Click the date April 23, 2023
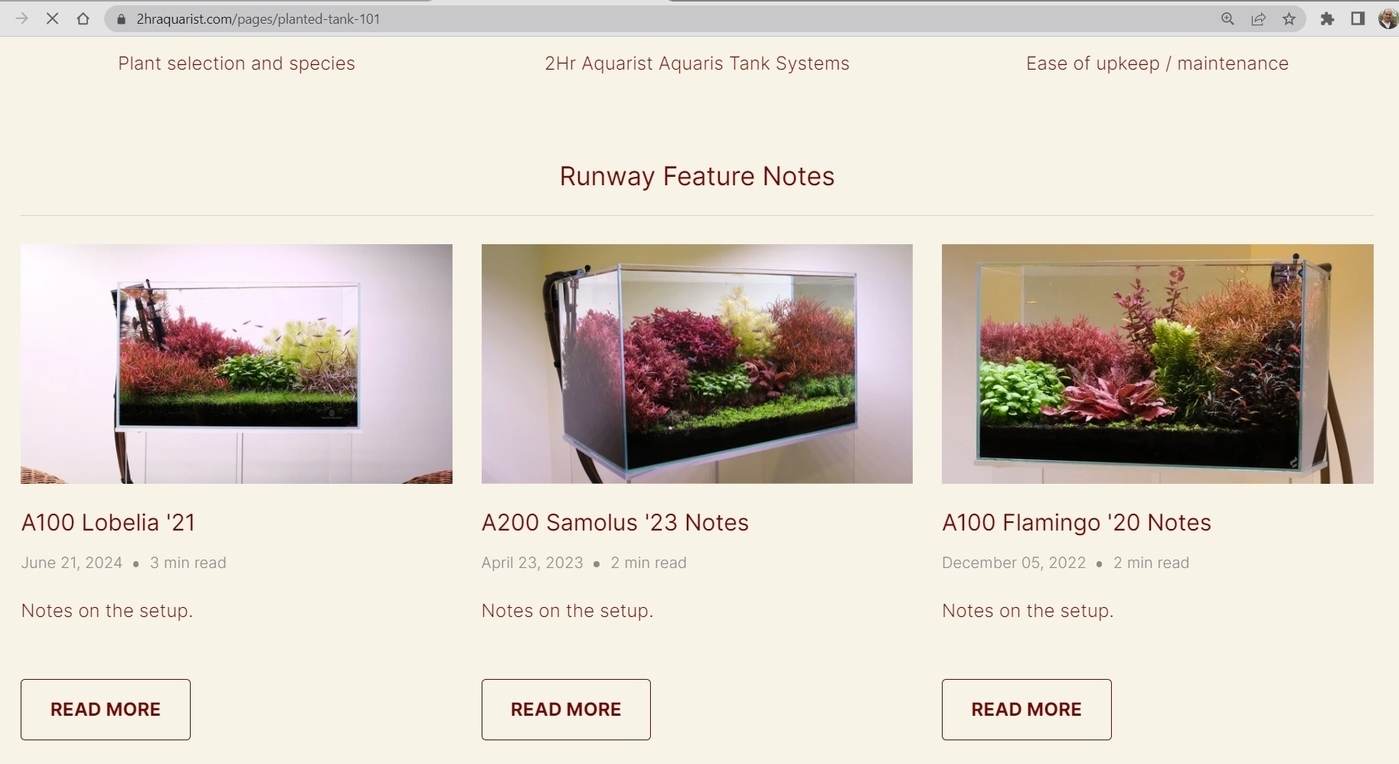This screenshot has width=1399, height=764. coord(532,563)
